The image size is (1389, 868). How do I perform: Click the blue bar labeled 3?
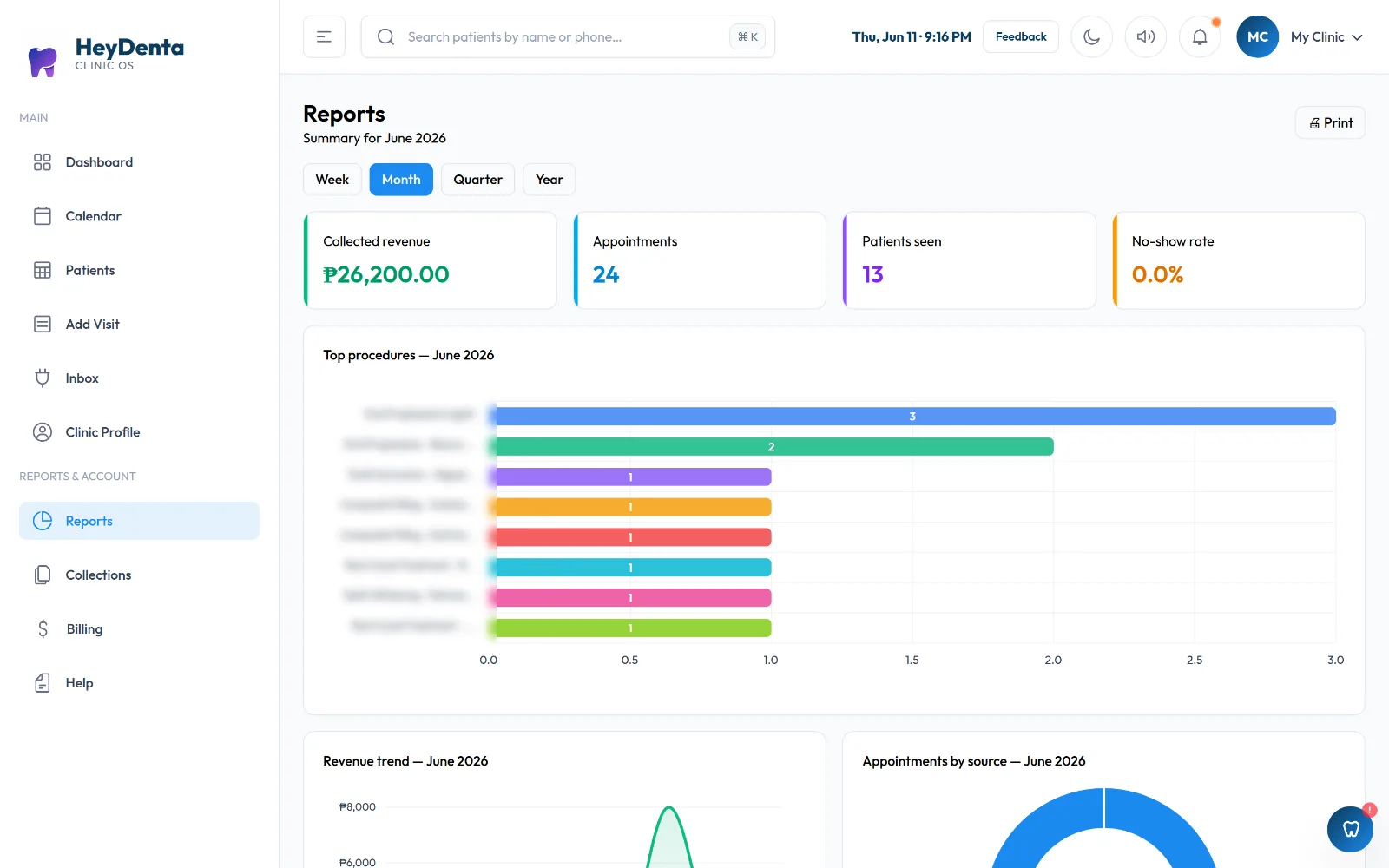pyautogui.click(x=912, y=417)
